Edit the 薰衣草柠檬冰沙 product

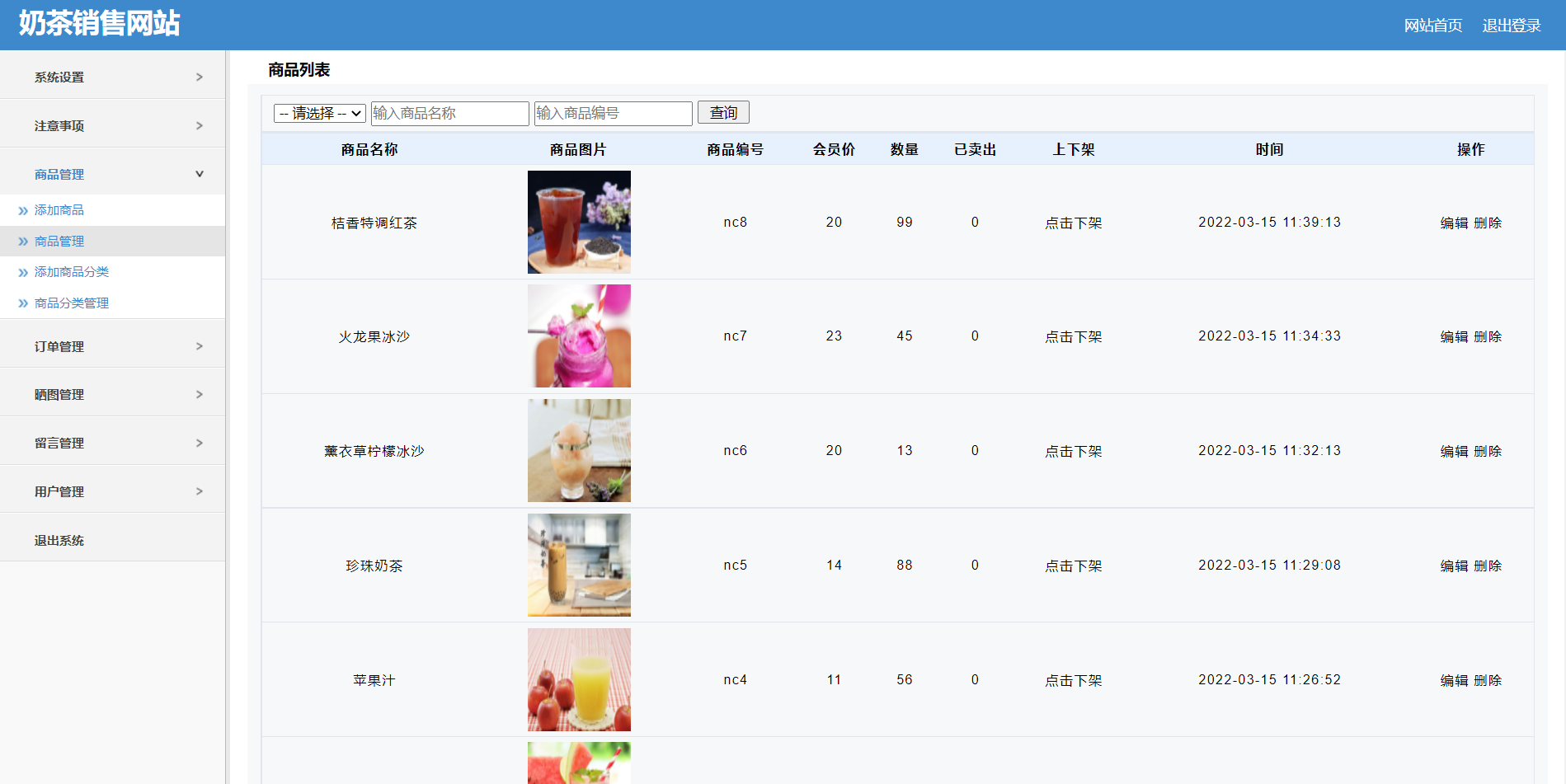point(1454,451)
